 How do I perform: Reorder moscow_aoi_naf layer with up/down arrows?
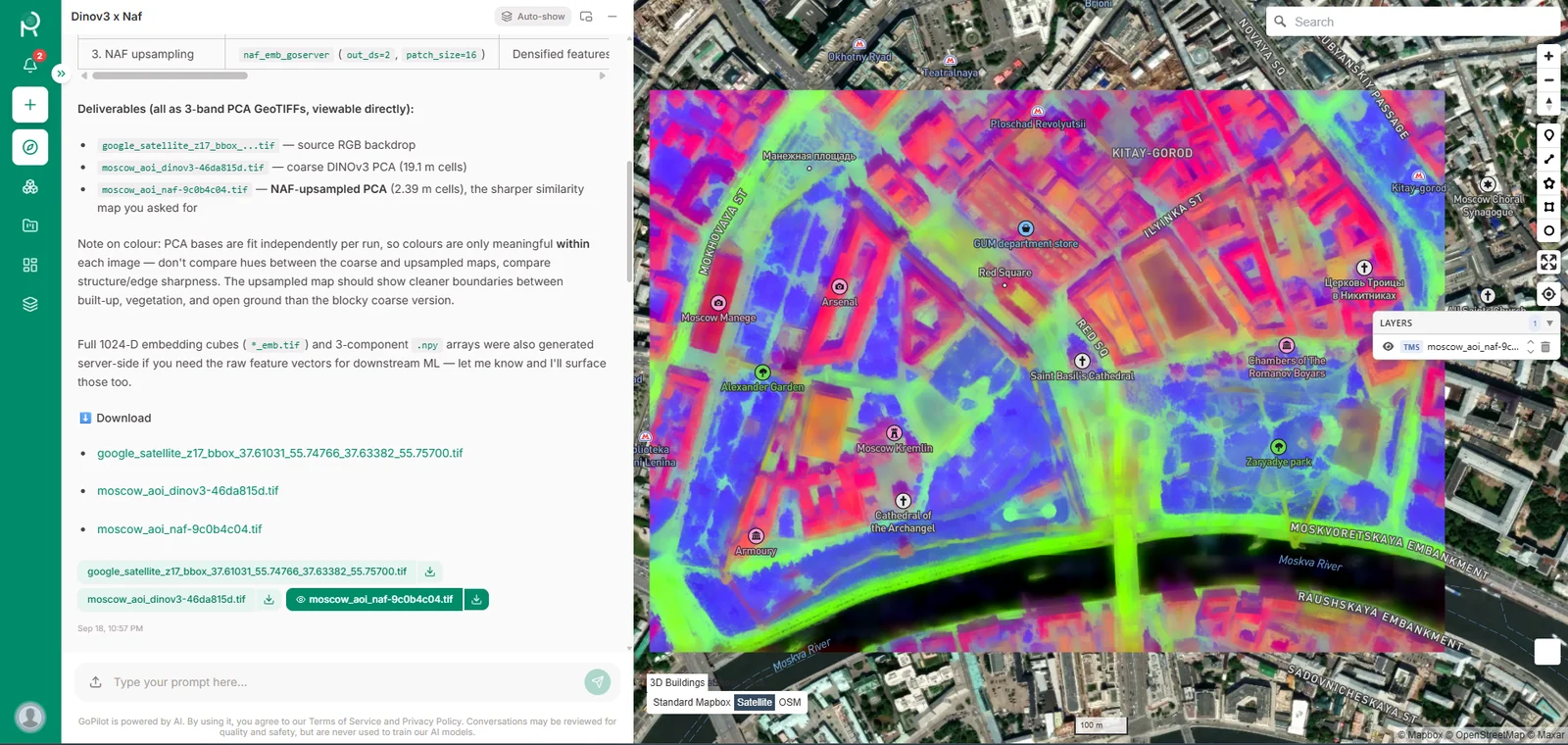pos(1530,347)
